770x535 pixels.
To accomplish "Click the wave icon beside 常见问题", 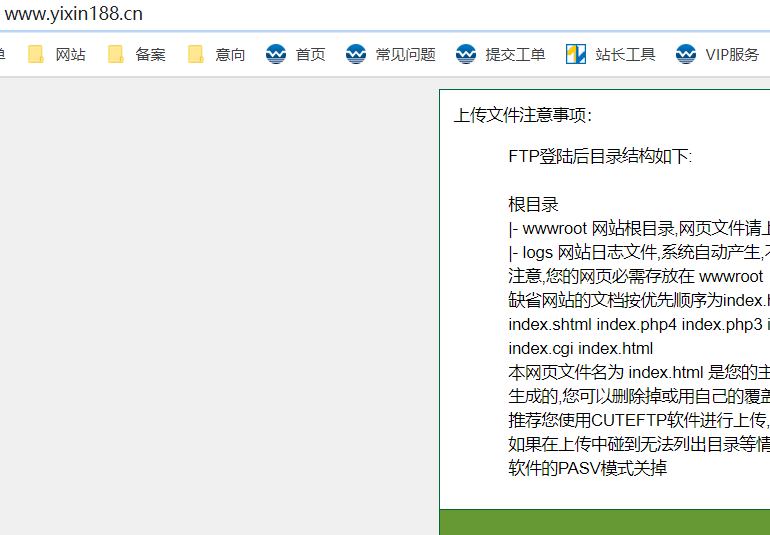I will pos(356,54).
